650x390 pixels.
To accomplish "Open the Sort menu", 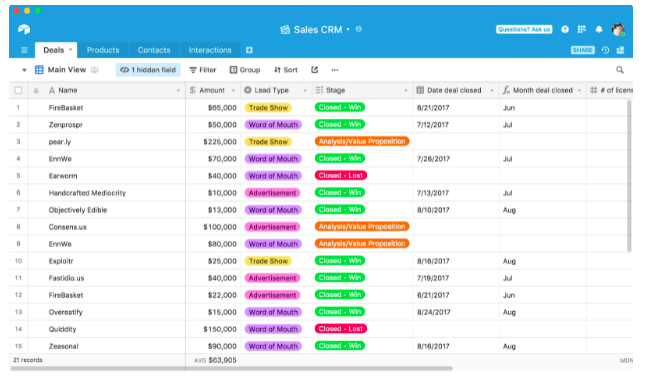I will tap(286, 70).
